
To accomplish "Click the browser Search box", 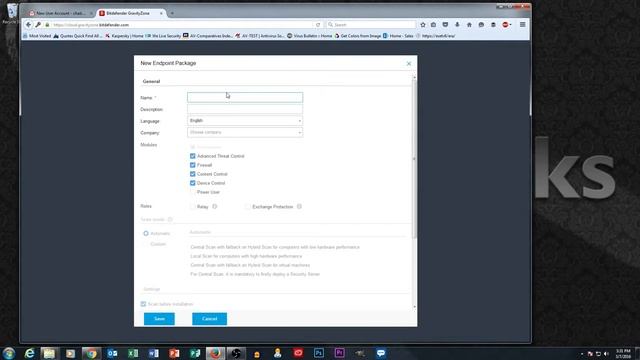I will [x=371, y=25].
